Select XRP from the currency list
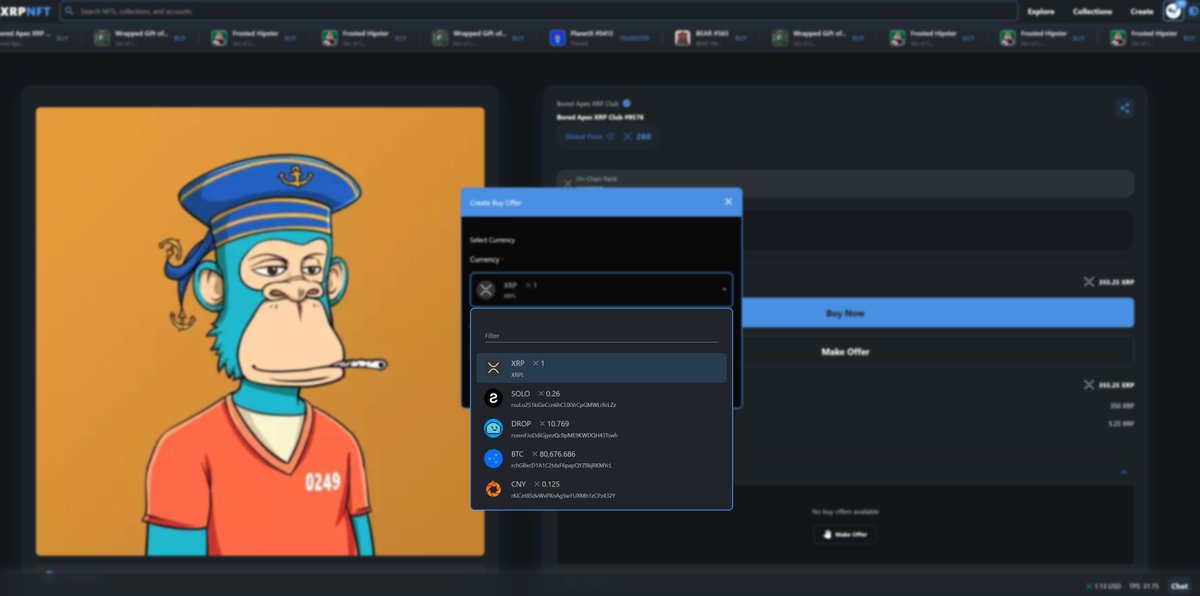Screen dimensions: 1200x596 (601, 368)
